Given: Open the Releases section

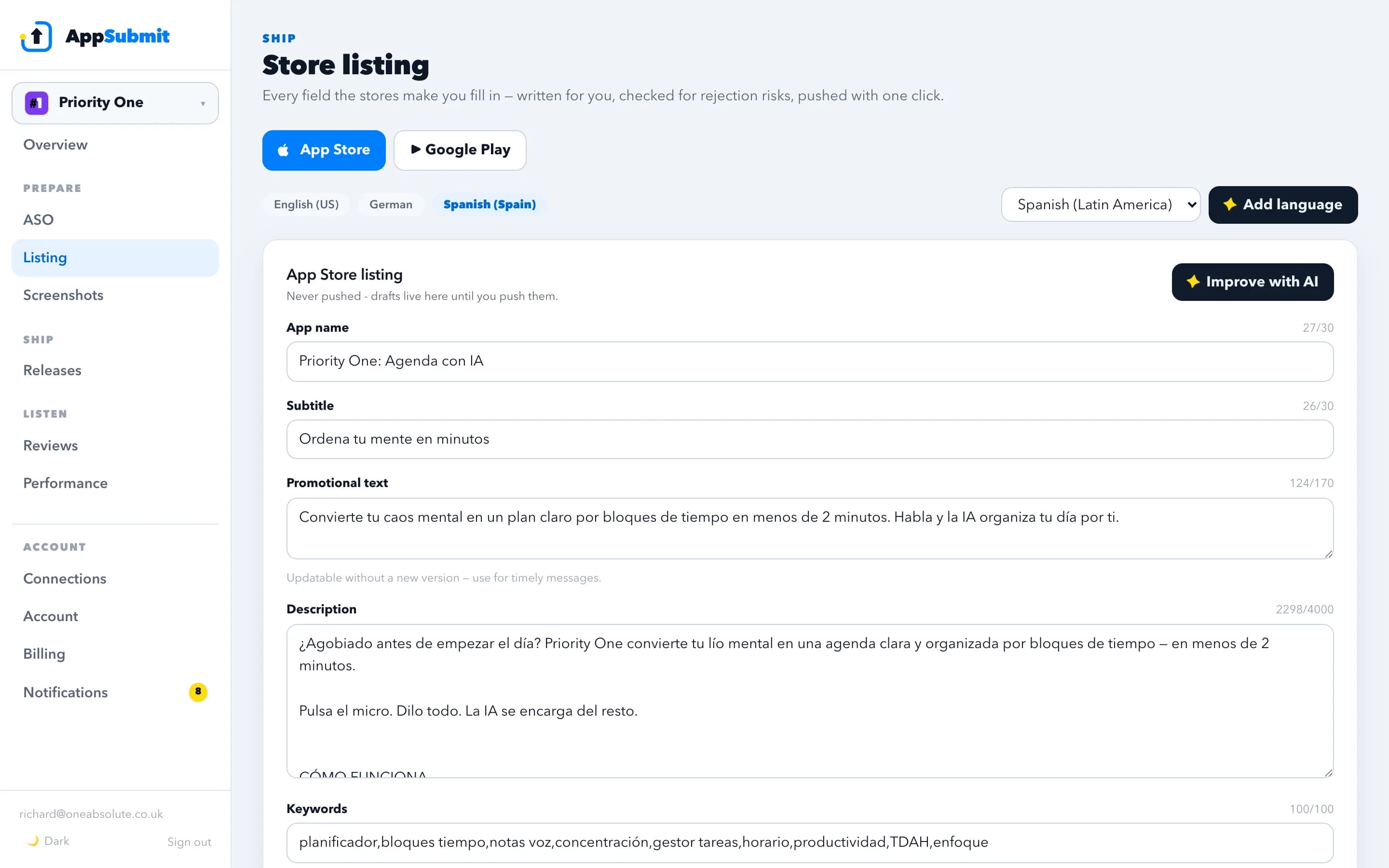Looking at the screenshot, I should [x=115, y=370].
